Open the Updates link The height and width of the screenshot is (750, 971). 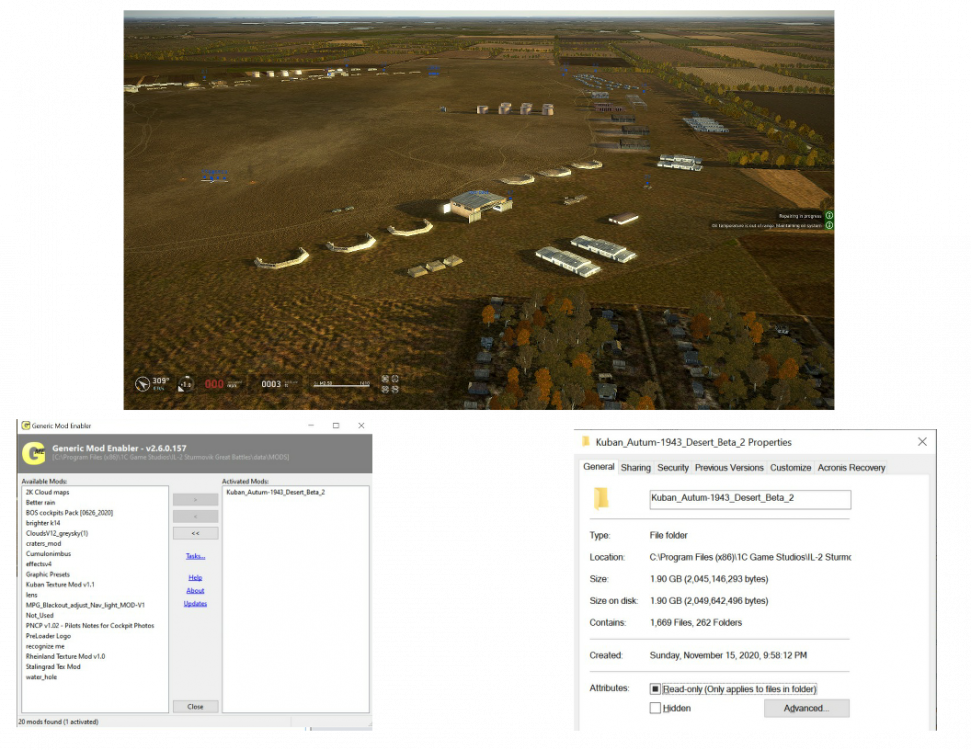pyautogui.click(x=195, y=604)
